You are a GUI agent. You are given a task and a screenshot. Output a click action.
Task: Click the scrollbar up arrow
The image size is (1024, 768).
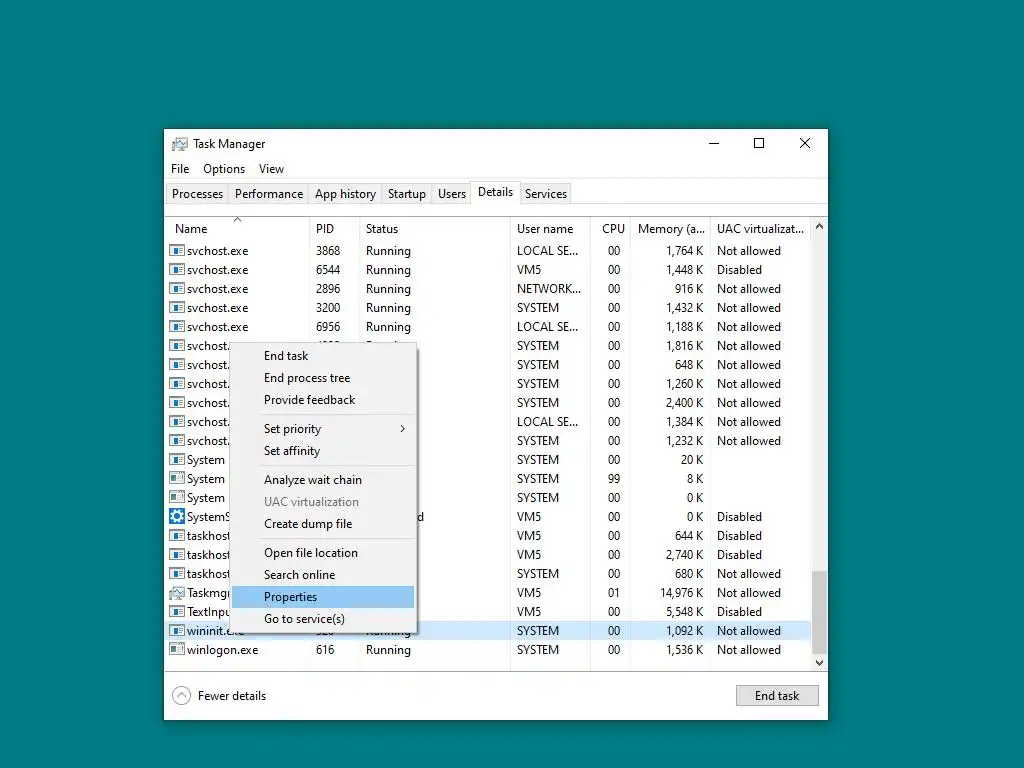[819, 227]
